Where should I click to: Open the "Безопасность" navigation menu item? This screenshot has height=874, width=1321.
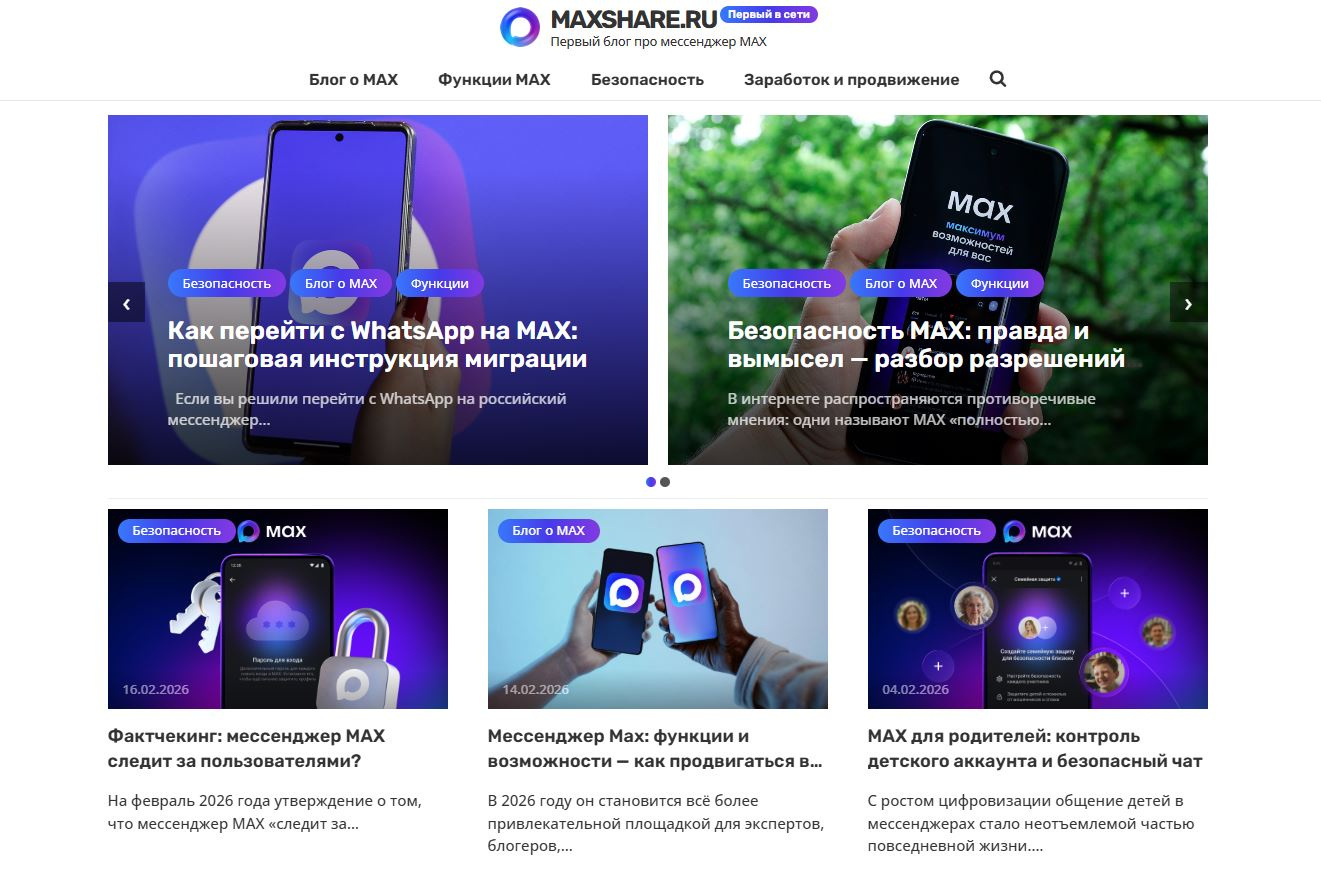[647, 80]
